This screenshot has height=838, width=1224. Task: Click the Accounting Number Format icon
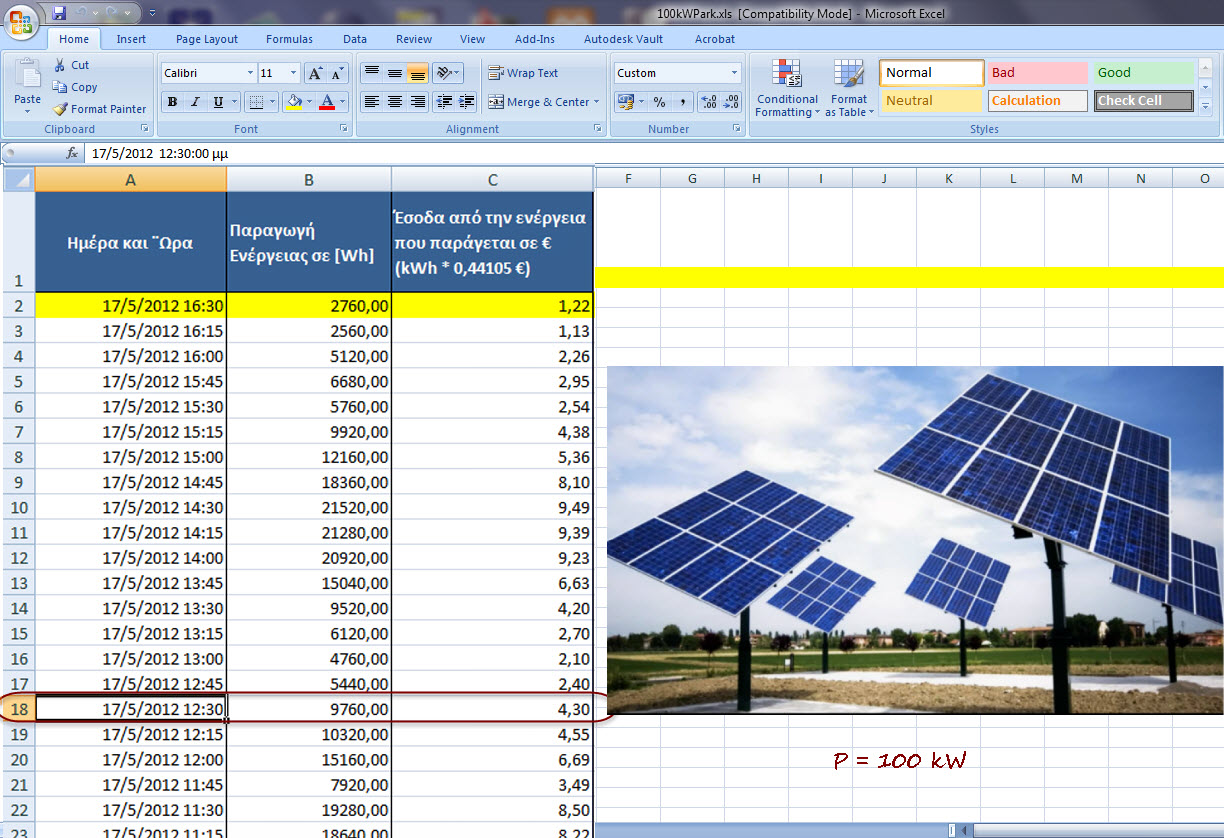coord(625,102)
